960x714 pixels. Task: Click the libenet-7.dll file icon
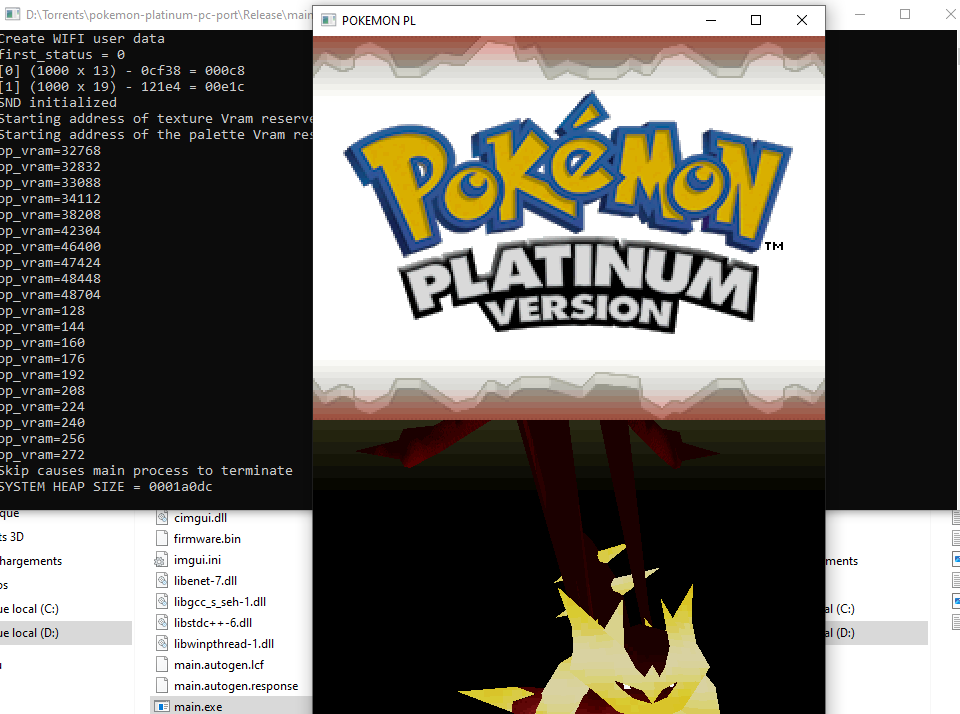(x=162, y=581)
